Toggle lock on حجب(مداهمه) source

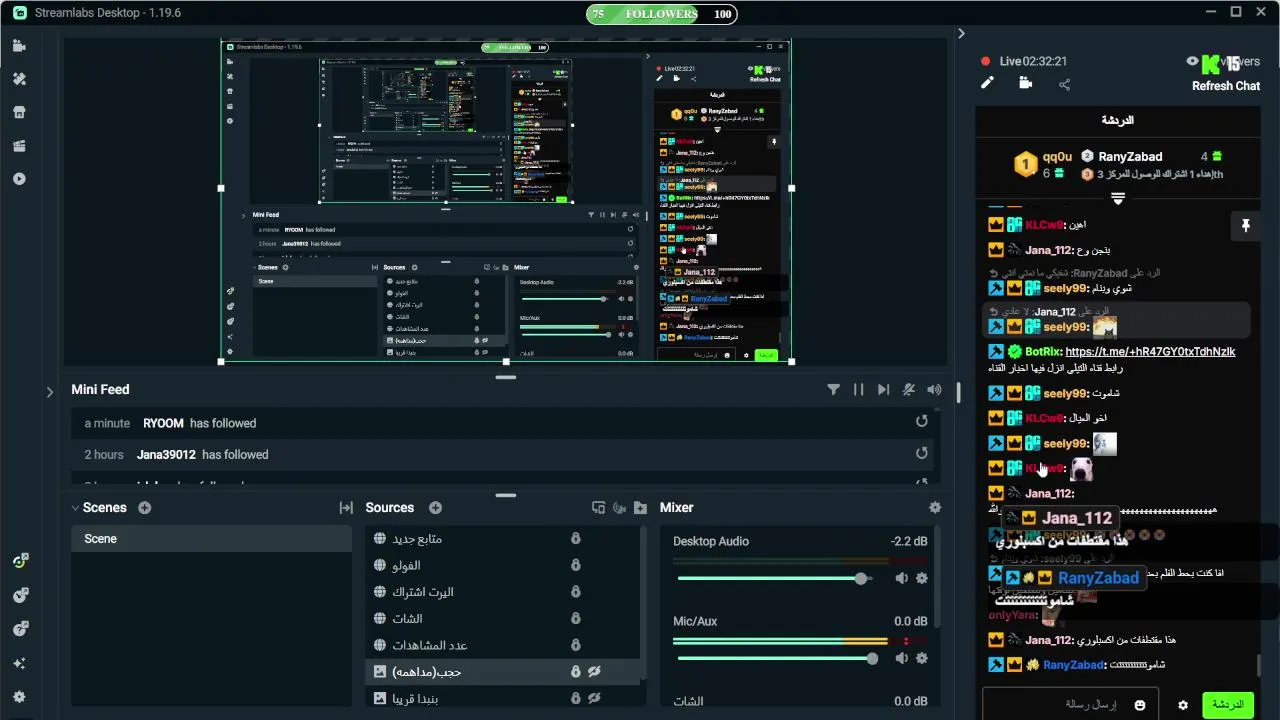coord(575,672)
